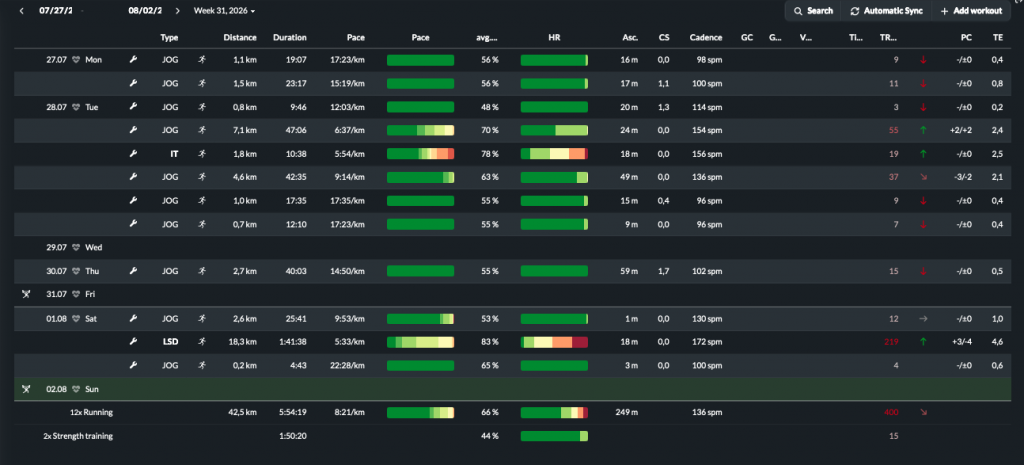Viewport: 1024px width, 465px height.
Task: Go to previous week with left chevron
Action: (x=22, y=11)
